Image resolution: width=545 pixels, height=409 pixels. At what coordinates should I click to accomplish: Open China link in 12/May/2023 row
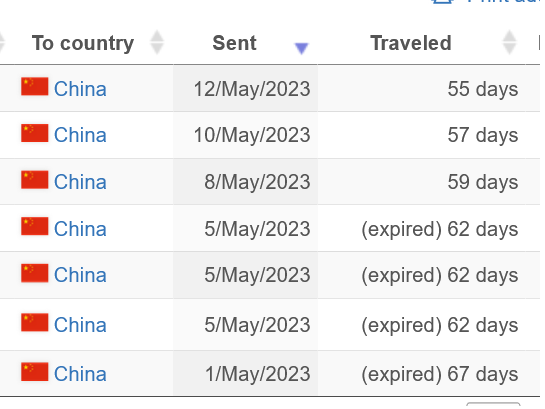click(80, 89)
